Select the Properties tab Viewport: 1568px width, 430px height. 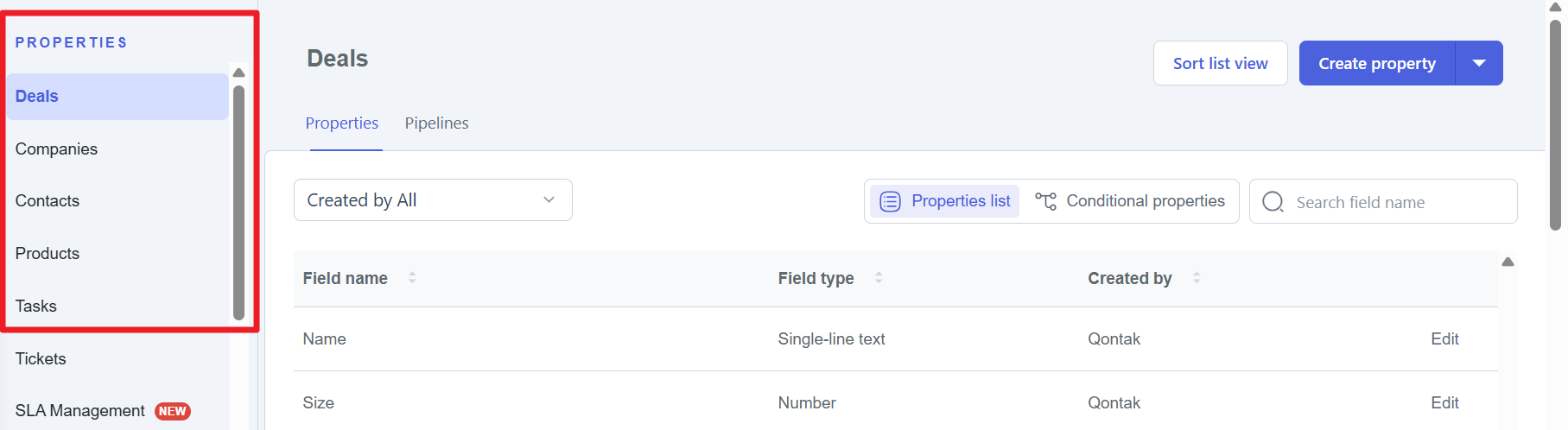point(342,123)
